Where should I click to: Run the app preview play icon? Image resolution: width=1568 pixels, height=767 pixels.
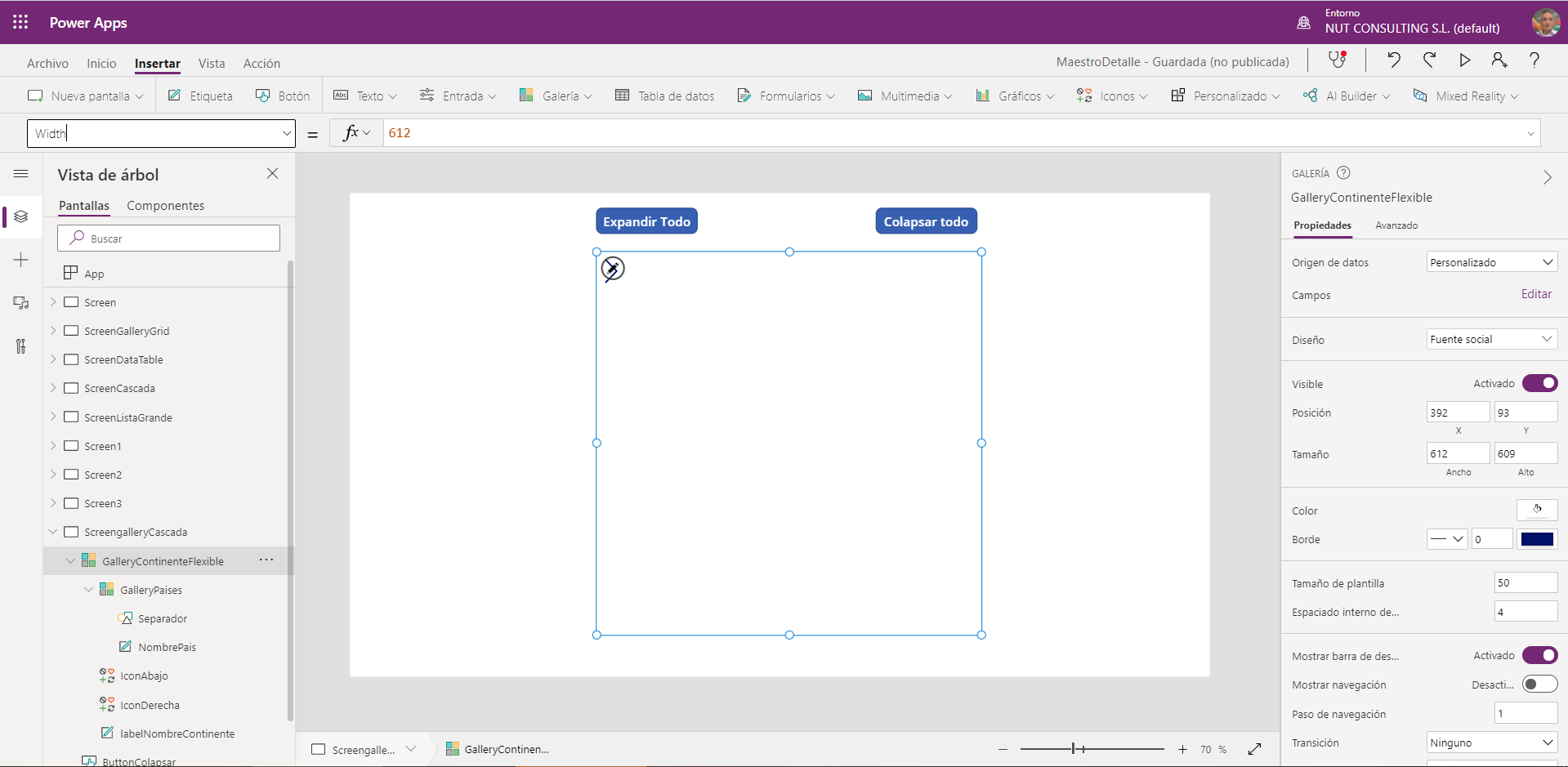click(x=1464, y=60)
